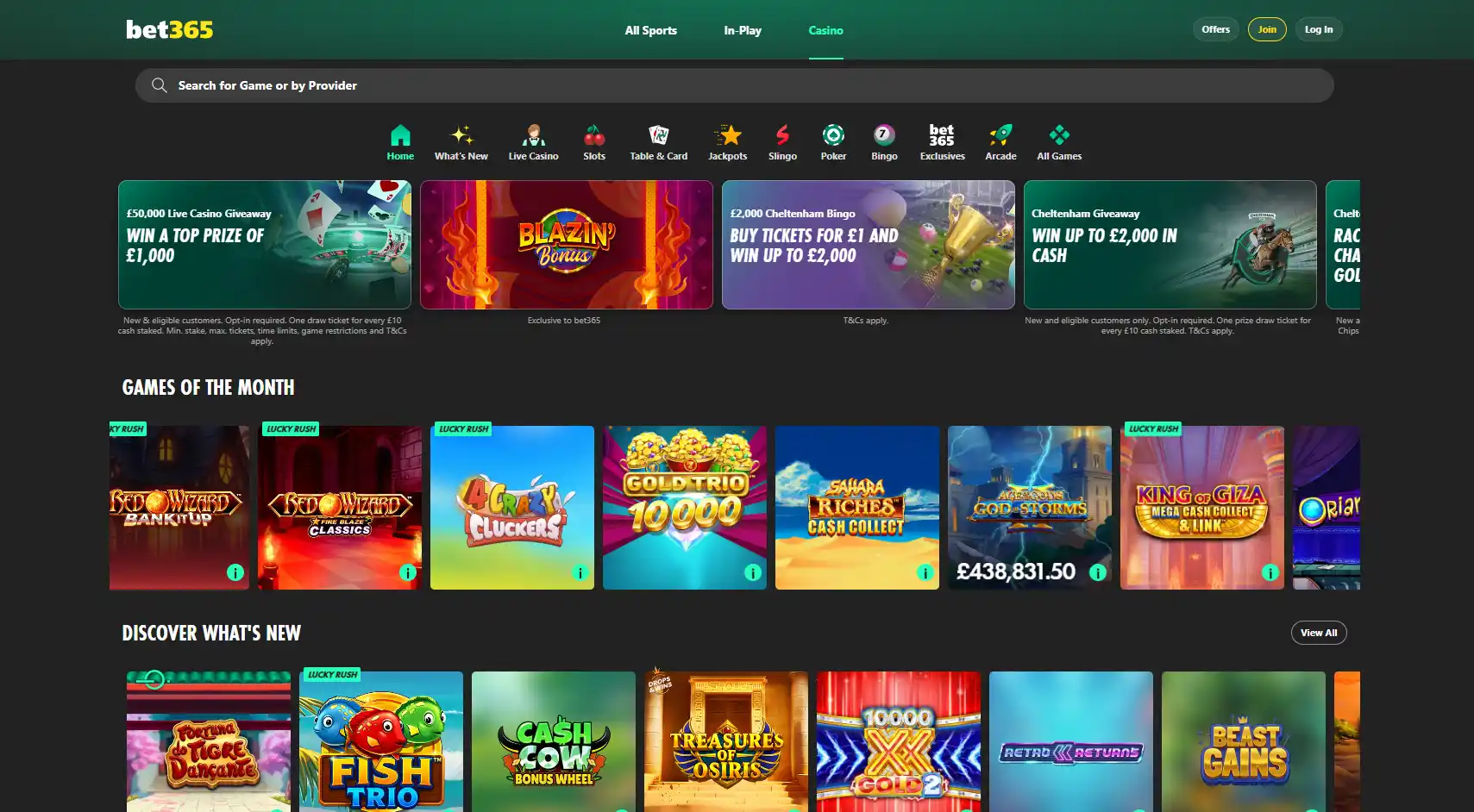1474x812 pixels.
Task: Click the Offers button
Action: click(1216, 29)
